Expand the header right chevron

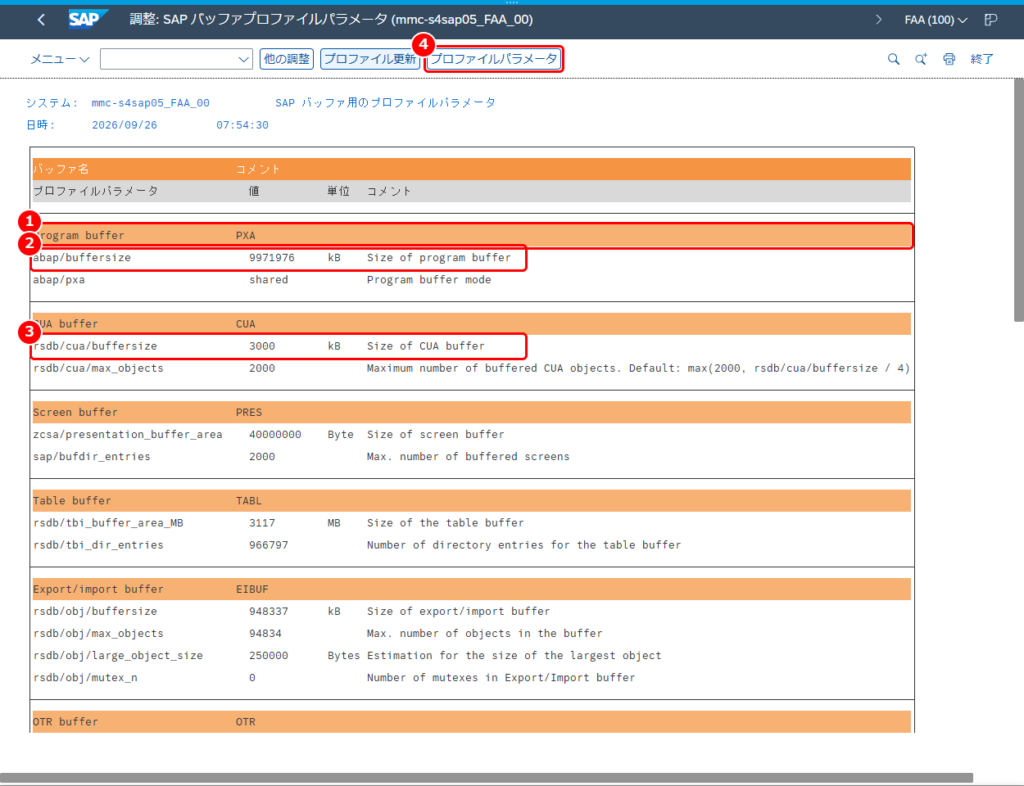pyautogui.click(x=878, y=20)
